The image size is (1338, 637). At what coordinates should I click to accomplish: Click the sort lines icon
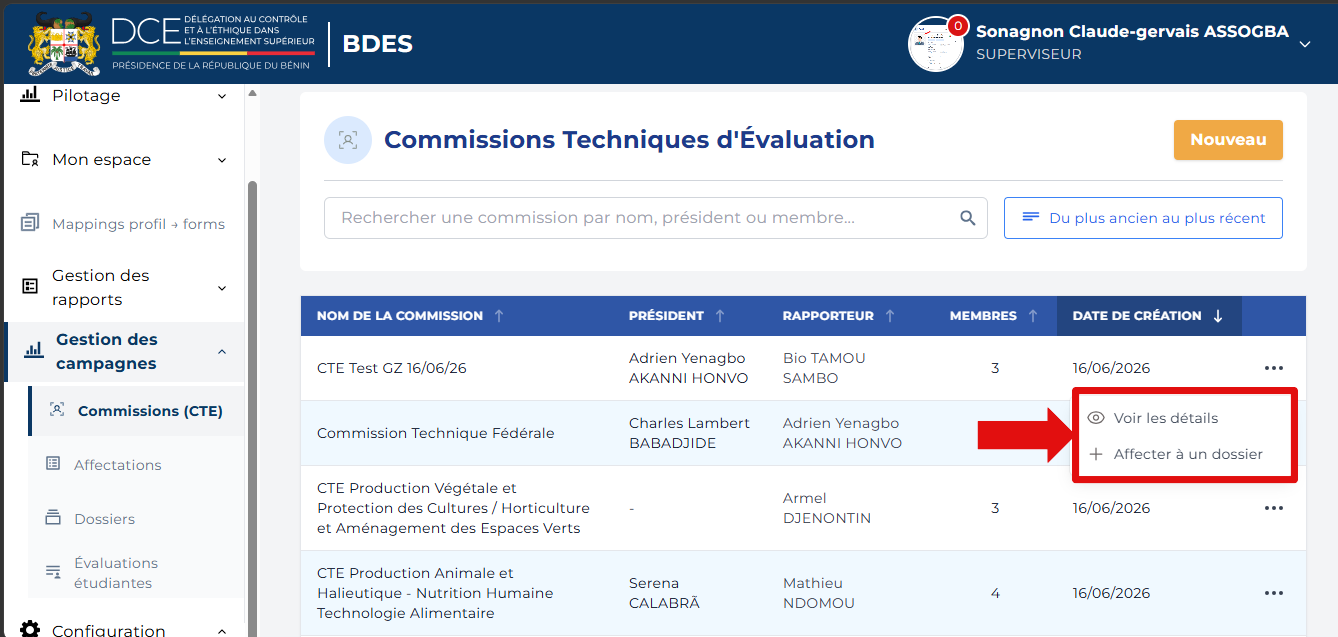(1029, 218)
